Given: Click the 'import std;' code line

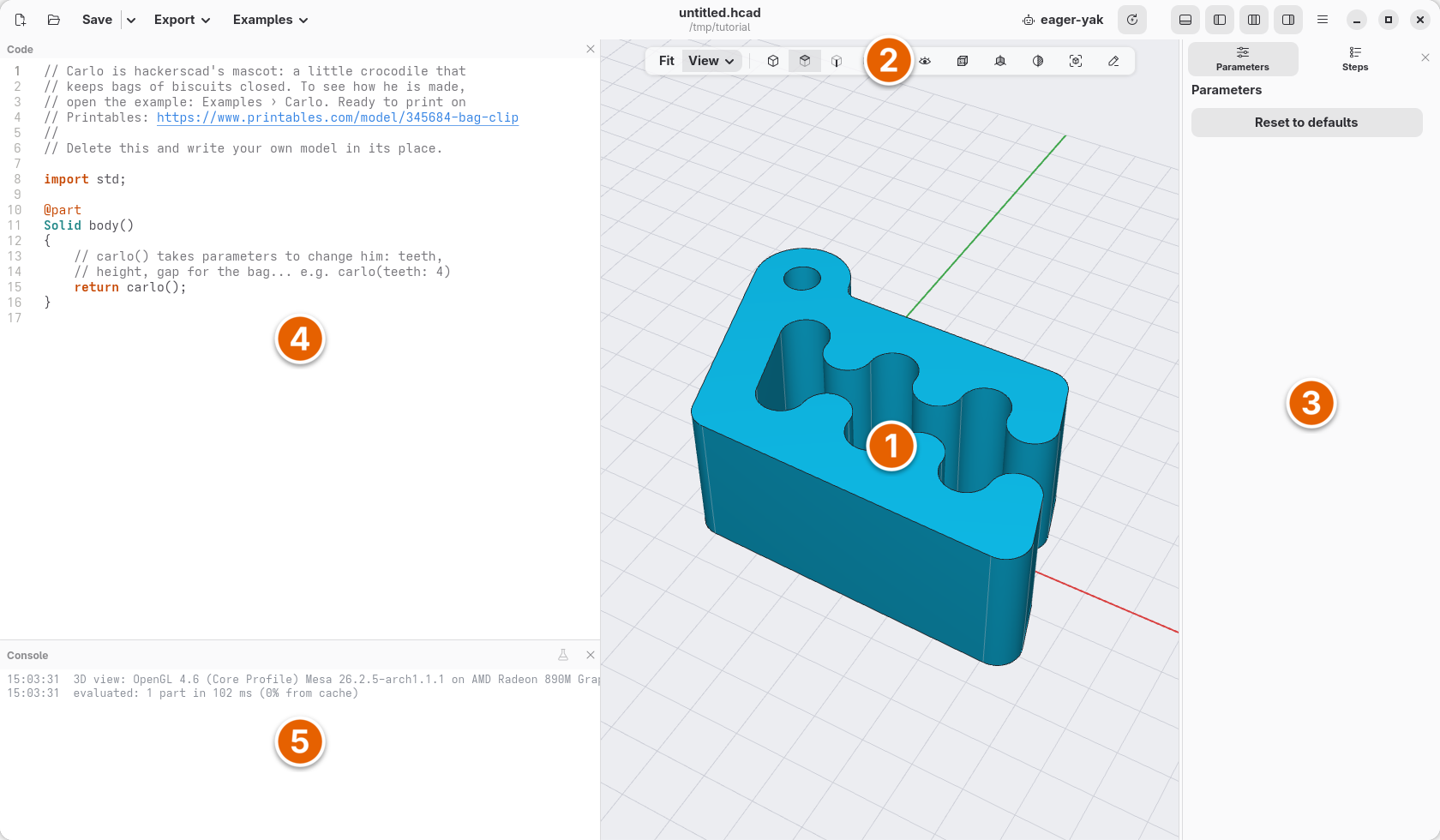Looking at the screenshot, I should 85,179.
